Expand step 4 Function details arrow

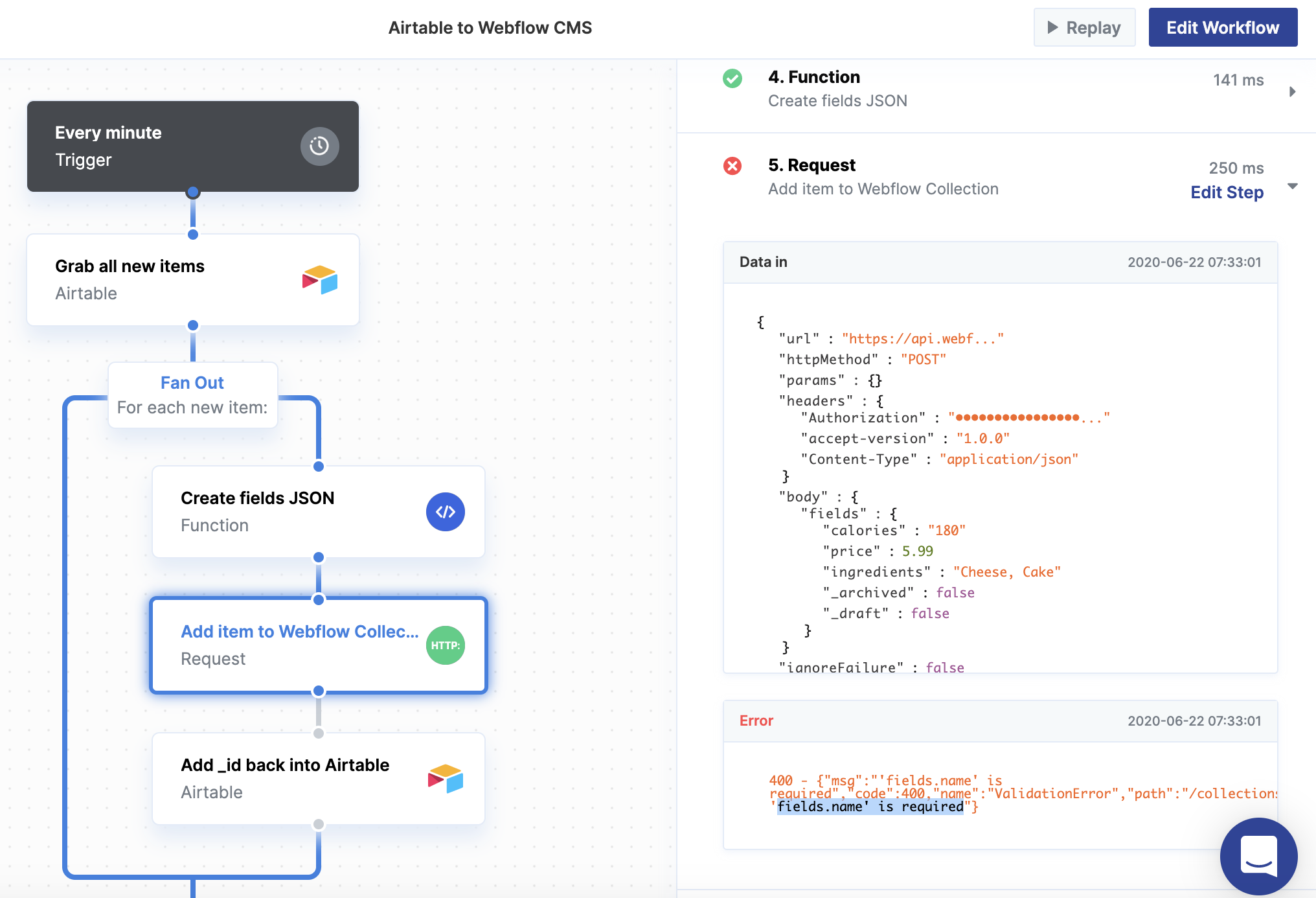1292,91
